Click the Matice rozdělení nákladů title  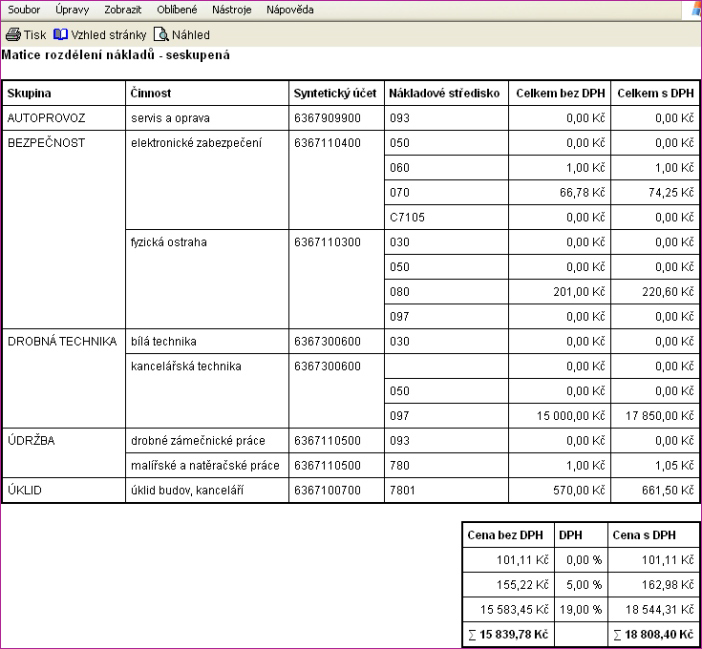pyautogui.click(x=116, y=55)
